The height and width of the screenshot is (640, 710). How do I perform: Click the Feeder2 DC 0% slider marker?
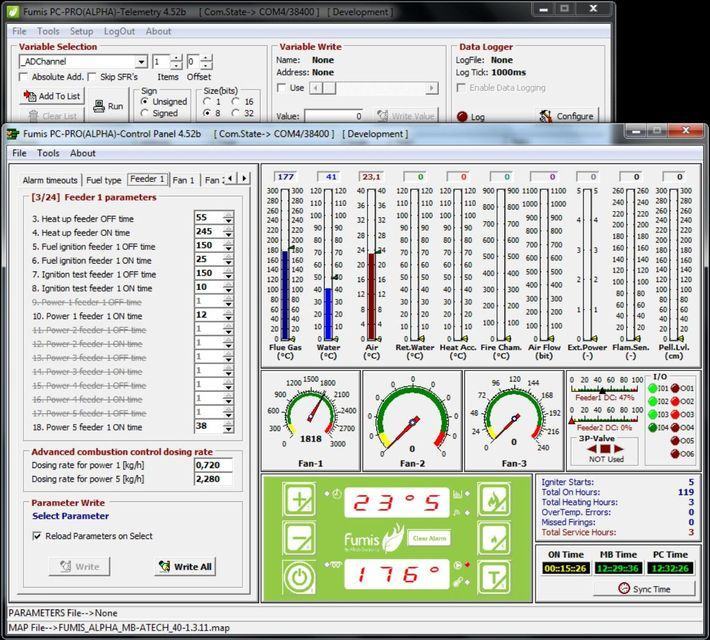pyautogui.click(x=571, y=421)
